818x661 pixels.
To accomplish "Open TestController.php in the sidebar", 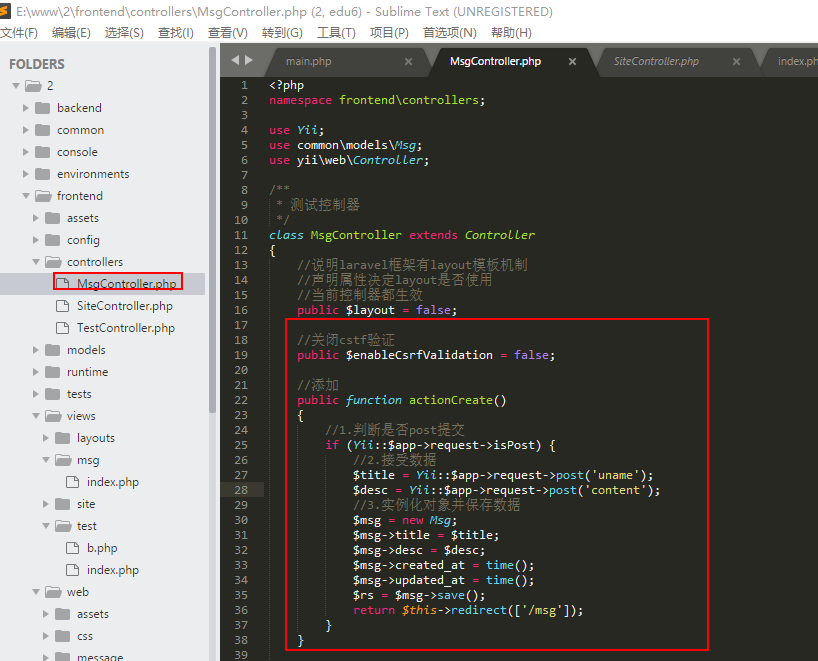I will (125, 328).
